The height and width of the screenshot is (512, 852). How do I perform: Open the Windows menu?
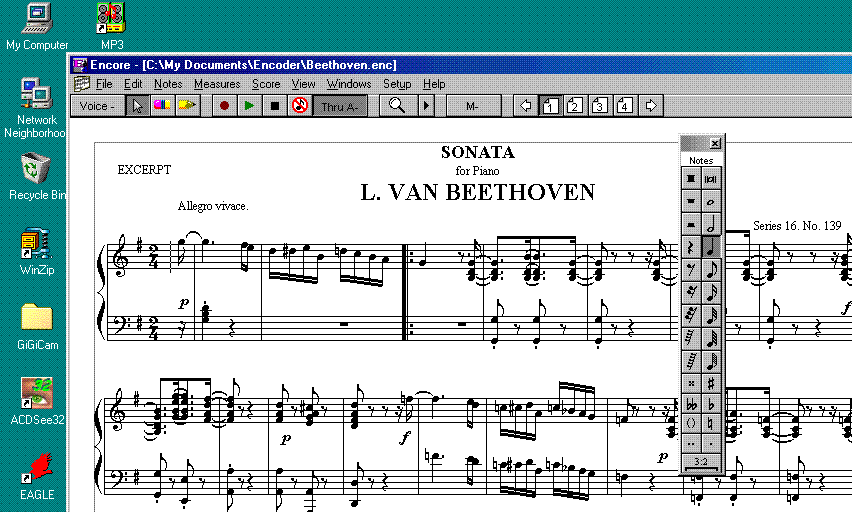(348, 84)
